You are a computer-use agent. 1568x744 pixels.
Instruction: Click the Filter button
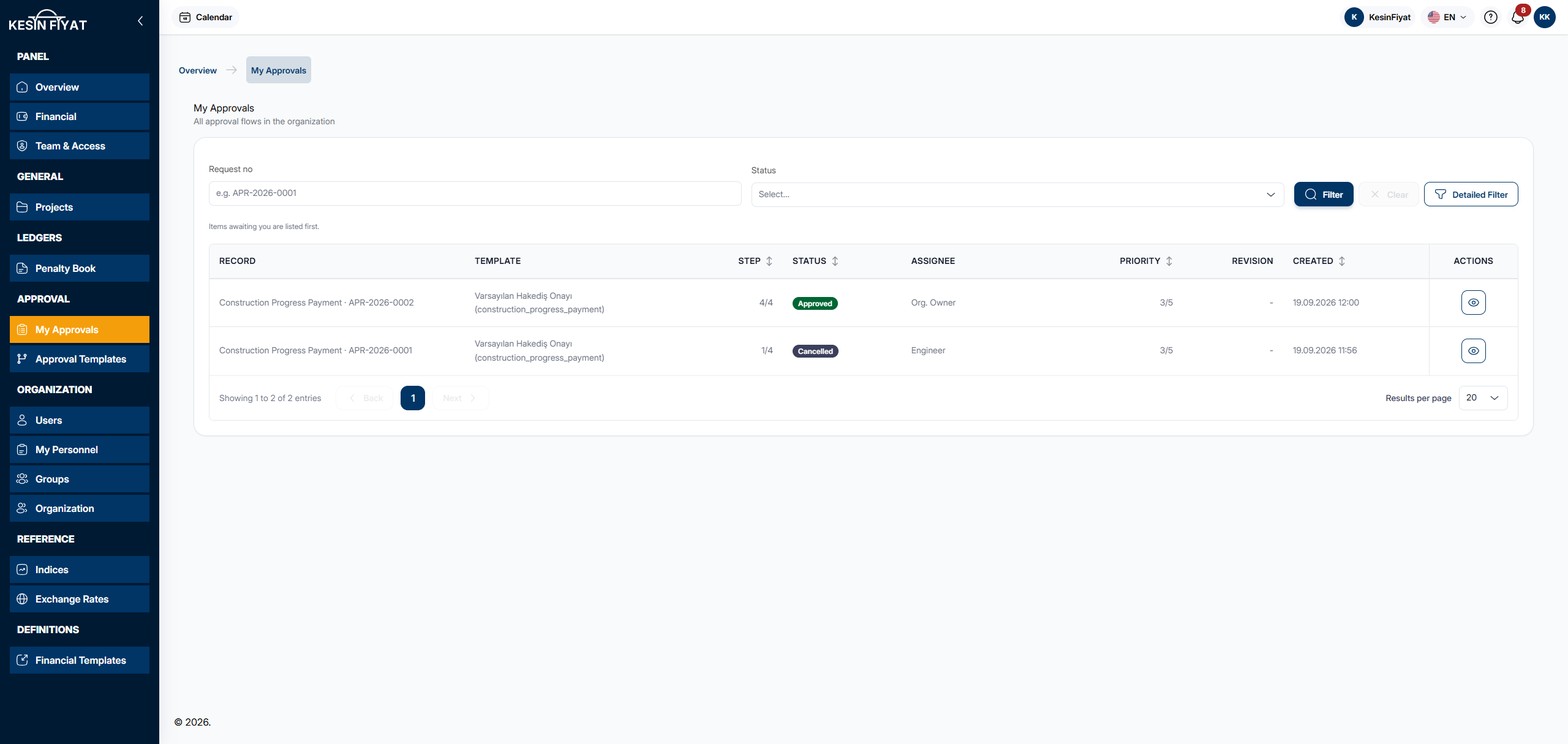[x=1323, y=194]
